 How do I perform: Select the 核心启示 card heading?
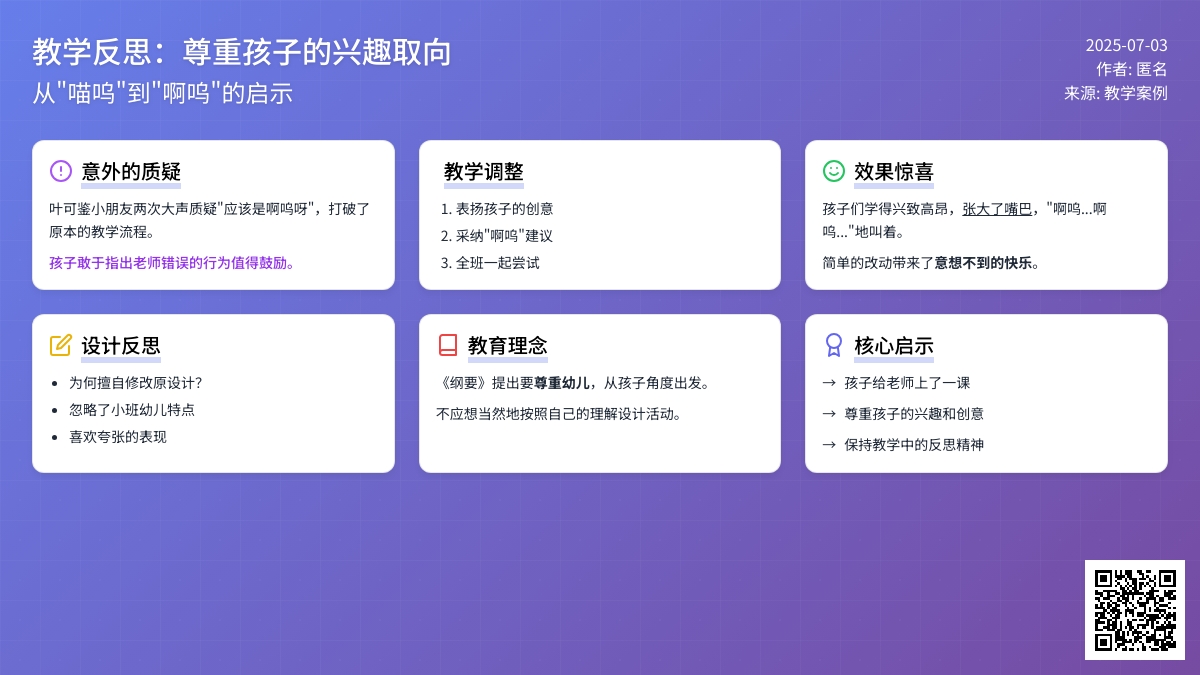[894, 346]
